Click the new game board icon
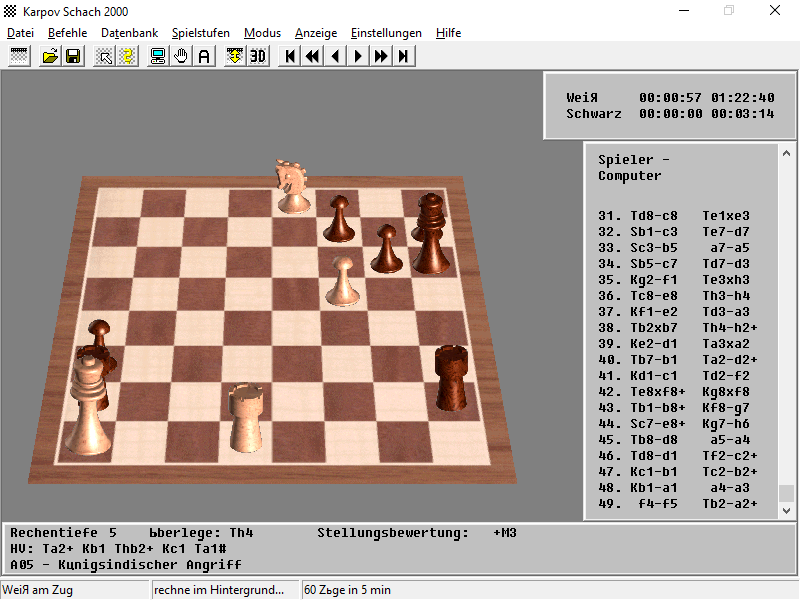 (x=19, y=56)
